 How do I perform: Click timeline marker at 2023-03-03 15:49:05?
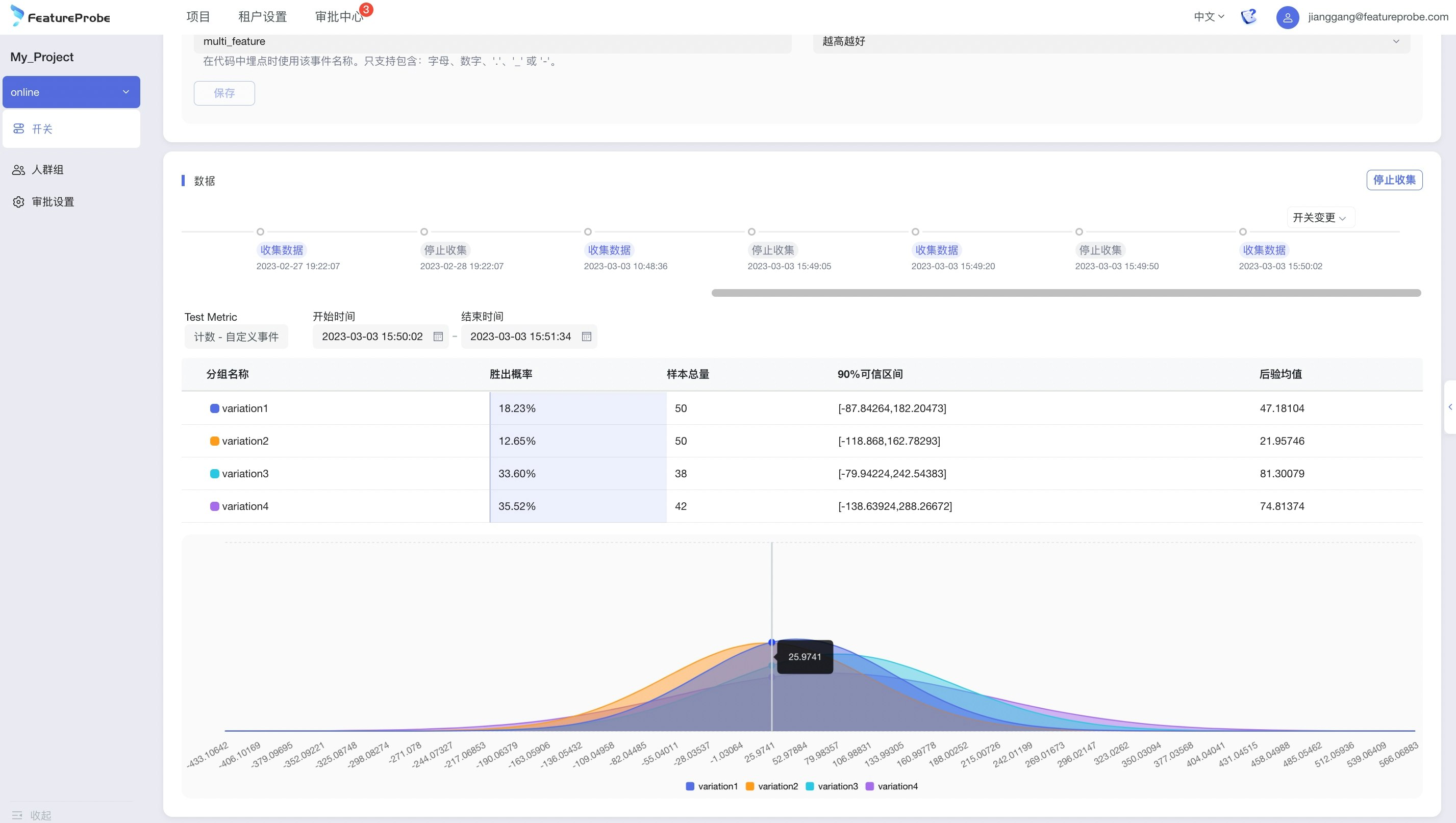(x=751, y=232)
